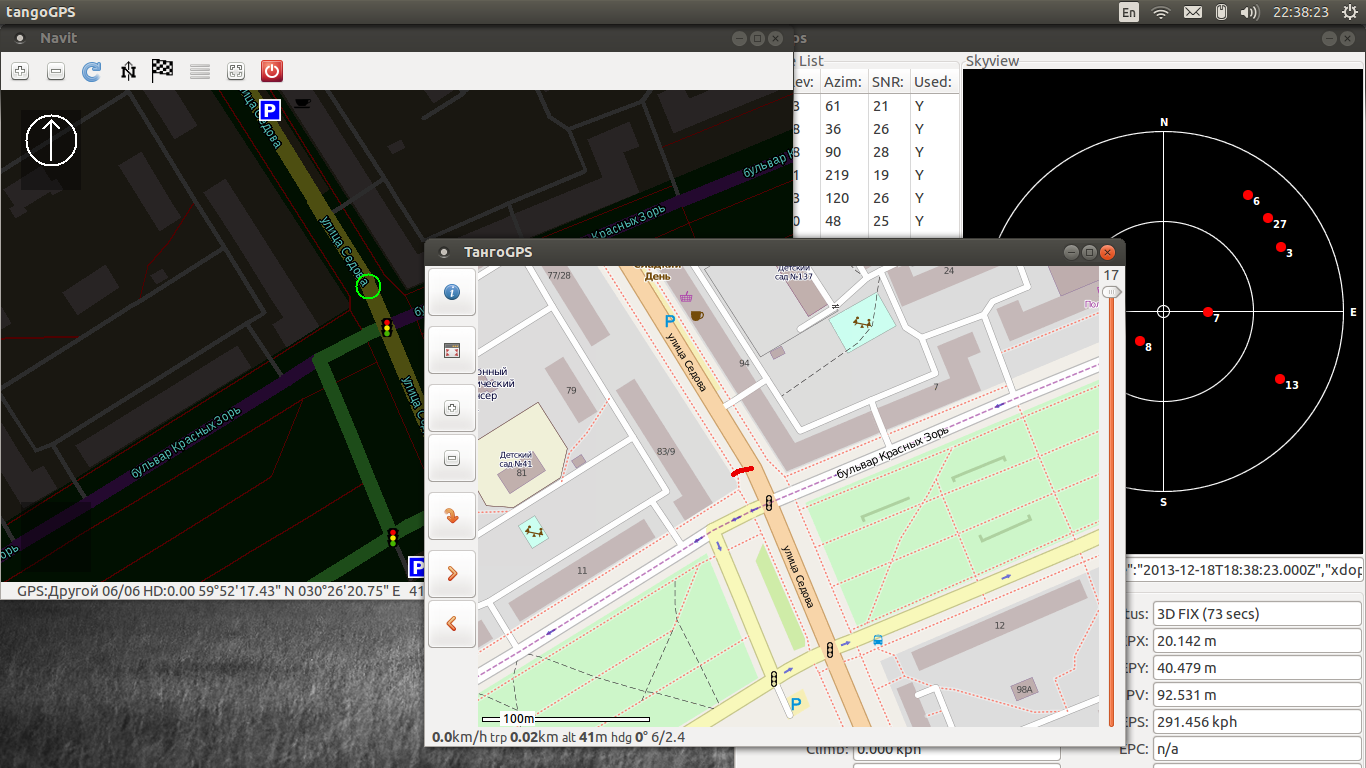The width and height of the screenshot is (1366, 768).
Task: Adjust the TangoGPS vertical zoom slider
Action: tap(1110, 292)
